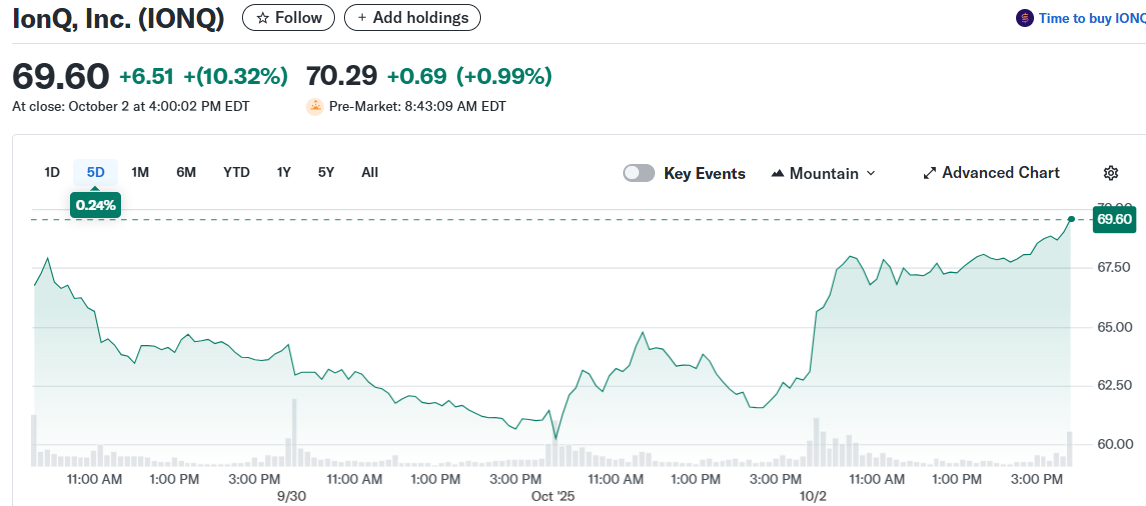This screenshot has width=1146, height=506.
Task: Click the Mountain chart type icon
Action: pos(778,174)
